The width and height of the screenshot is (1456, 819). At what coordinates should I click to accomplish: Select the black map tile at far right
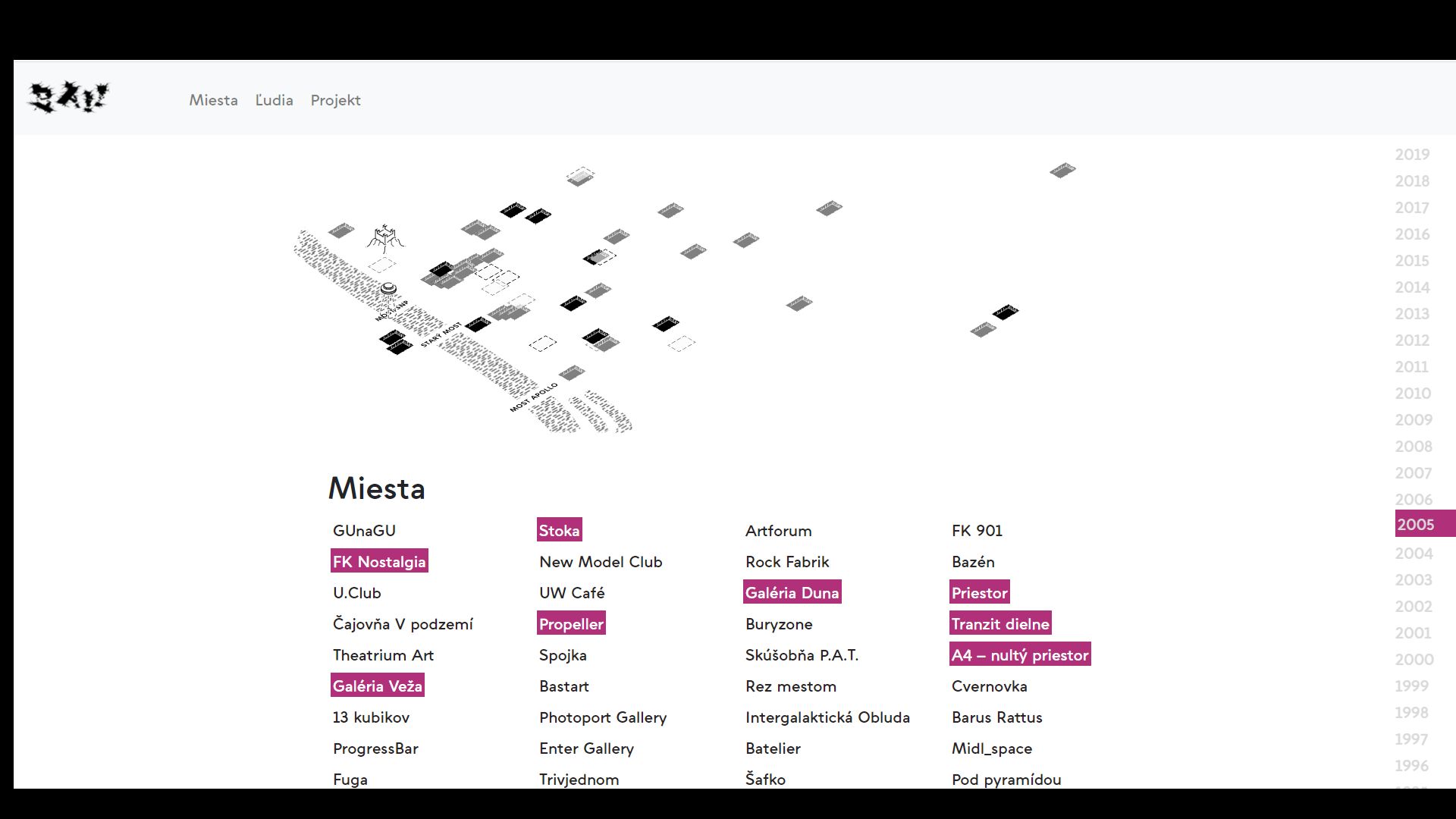[x=1006, y=312]
